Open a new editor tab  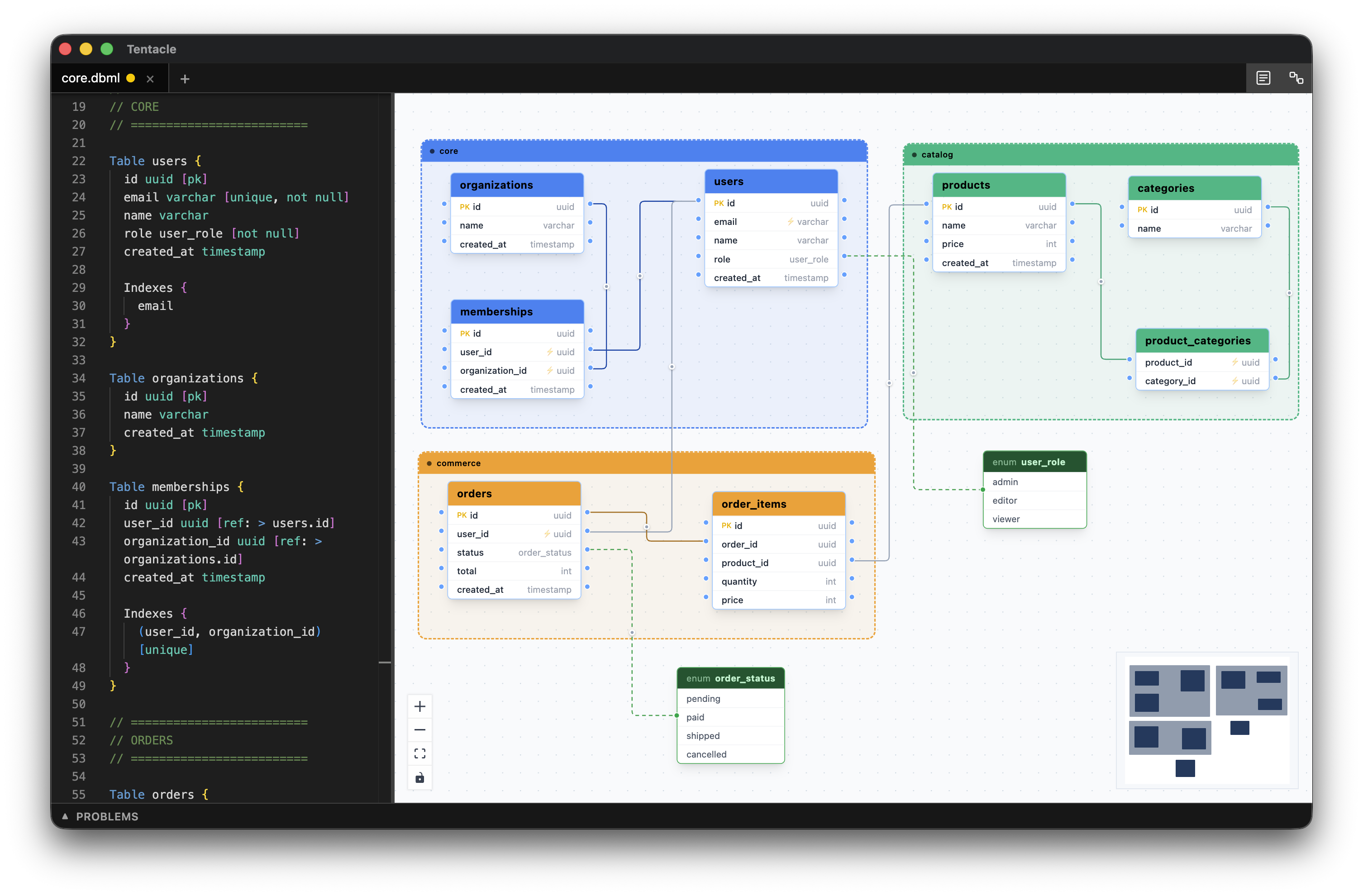point(185,78)
